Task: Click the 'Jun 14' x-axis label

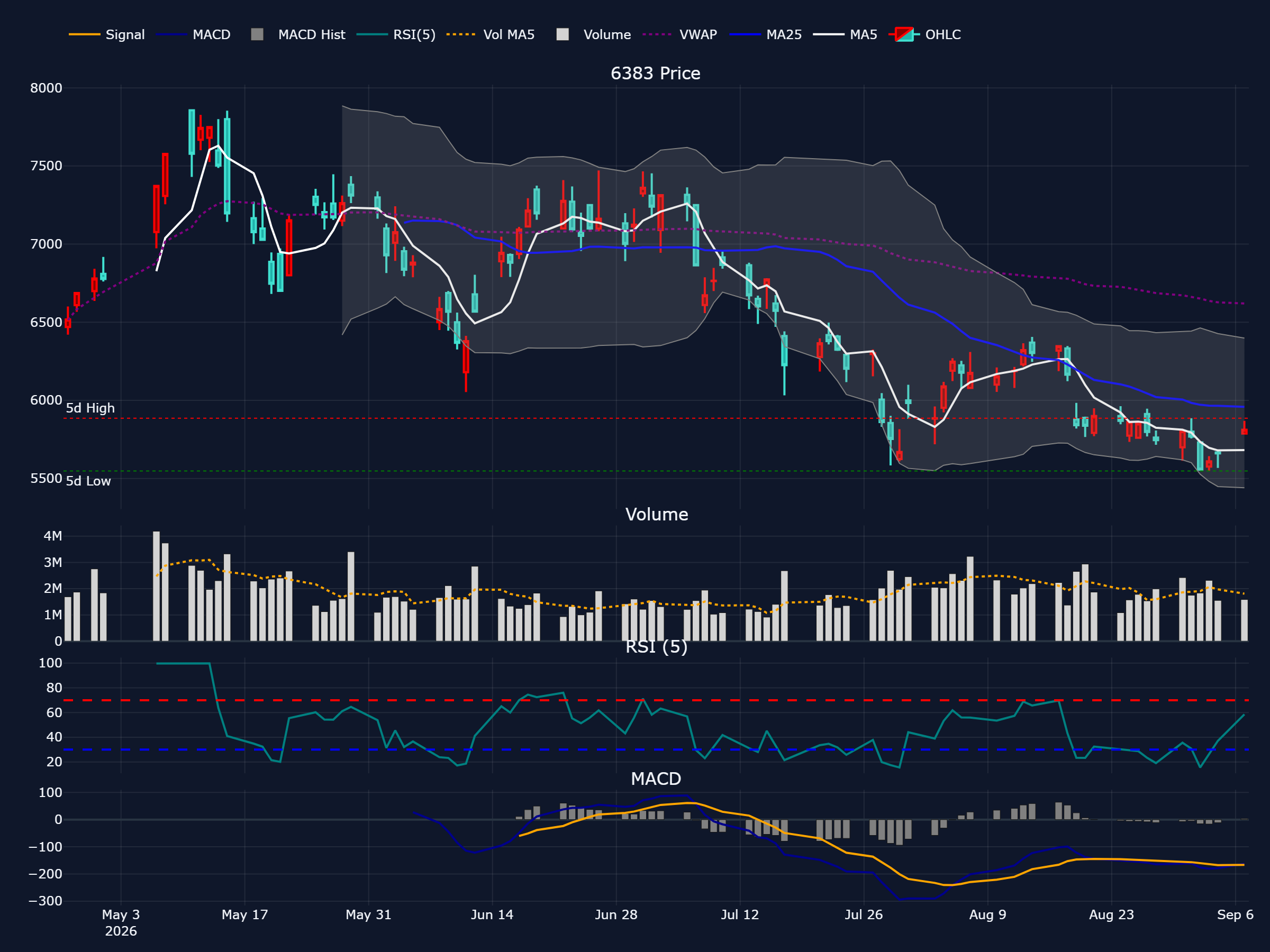Action: 492,914
